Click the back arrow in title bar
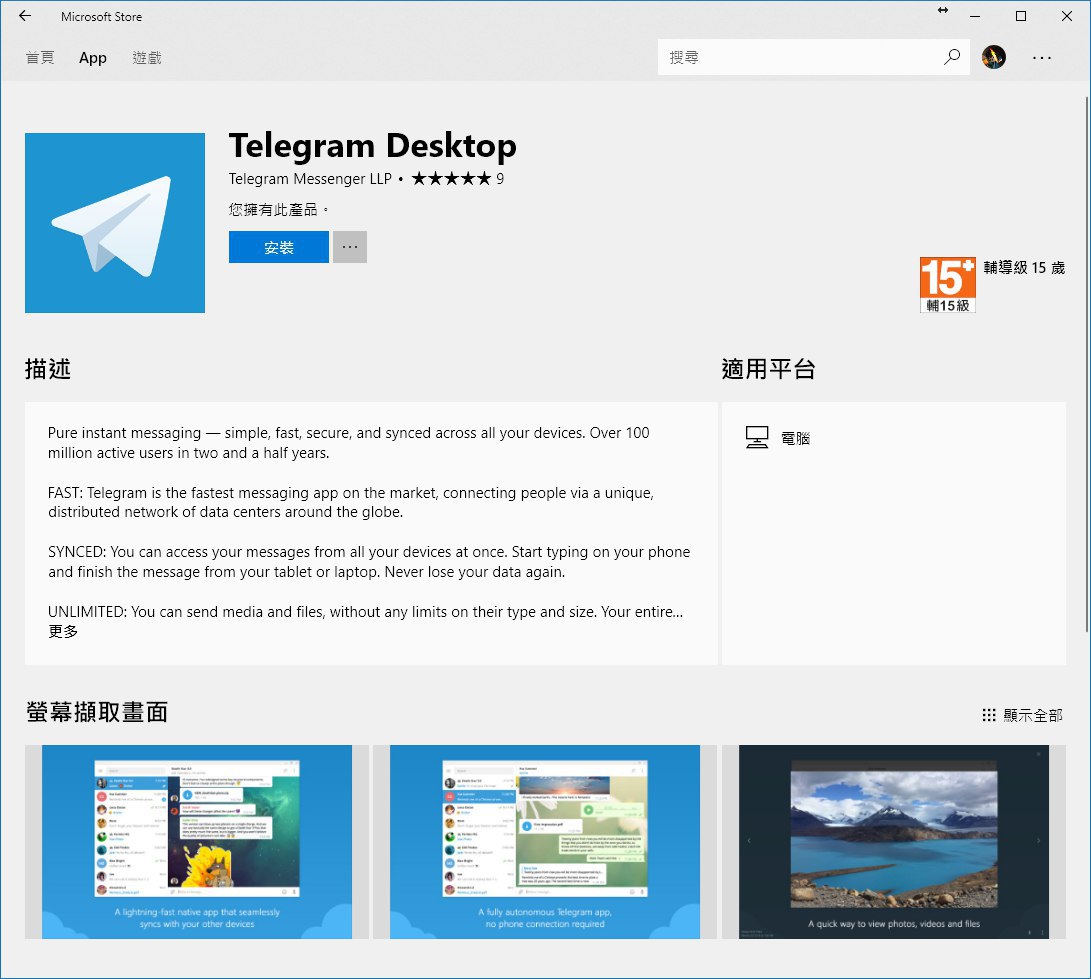Viewport: 1091px width, 979px height. (24, 16)
